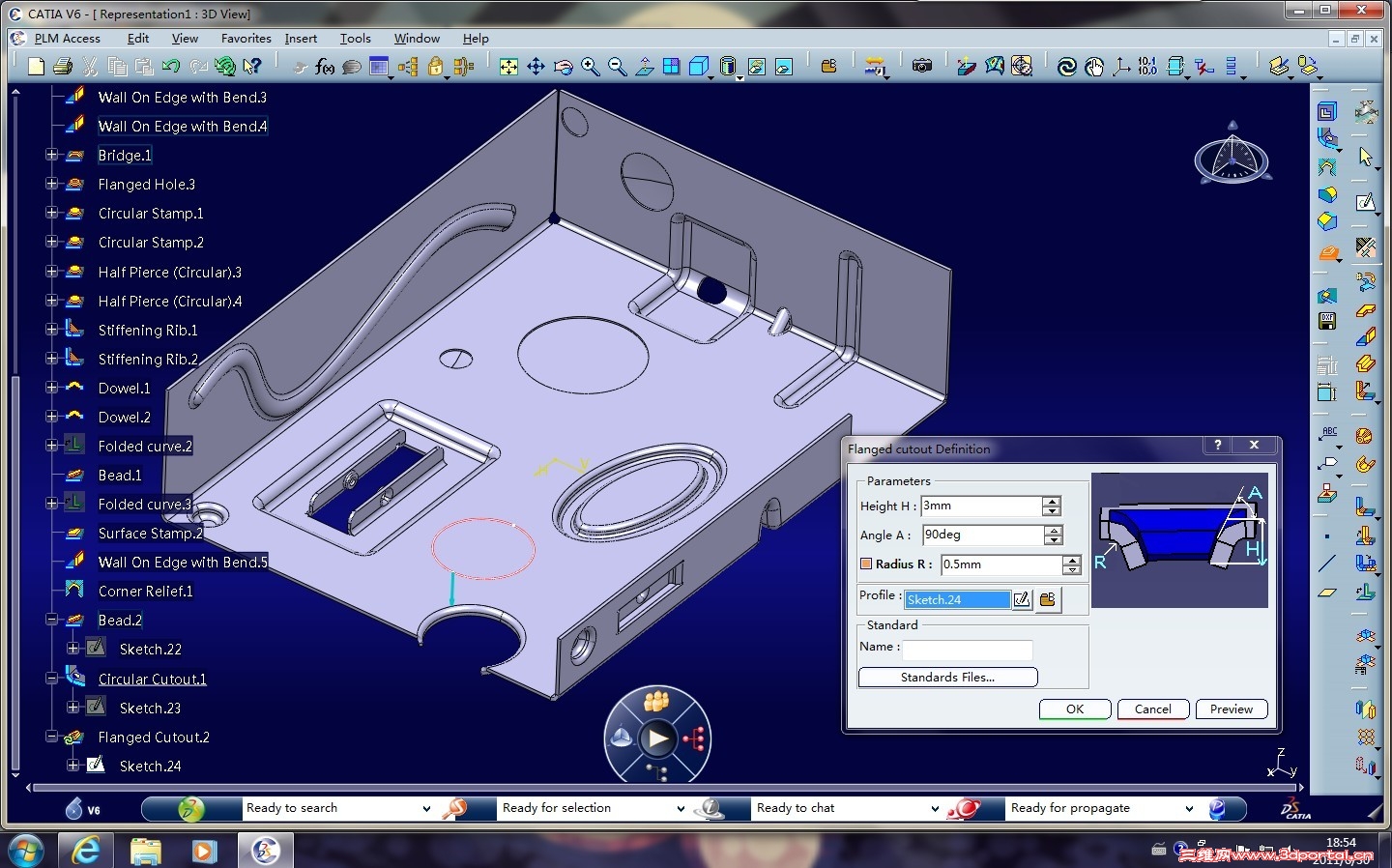This screenshot has width=1392, height=868.
Task: Click the Undo arrow icon
Action: pos(171,67)
